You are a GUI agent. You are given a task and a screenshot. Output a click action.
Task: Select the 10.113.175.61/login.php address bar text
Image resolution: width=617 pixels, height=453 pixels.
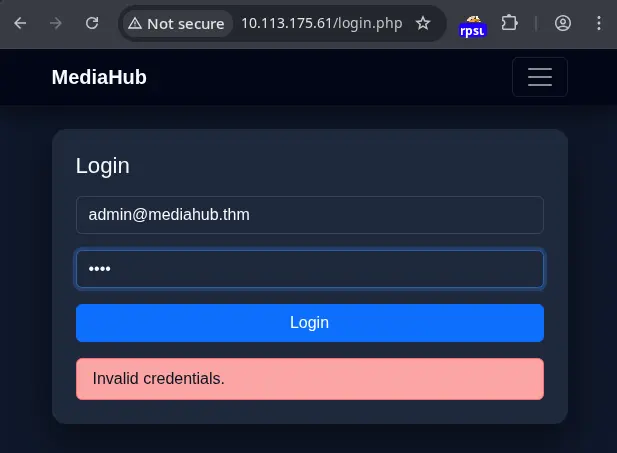click(x=321, y=23)
